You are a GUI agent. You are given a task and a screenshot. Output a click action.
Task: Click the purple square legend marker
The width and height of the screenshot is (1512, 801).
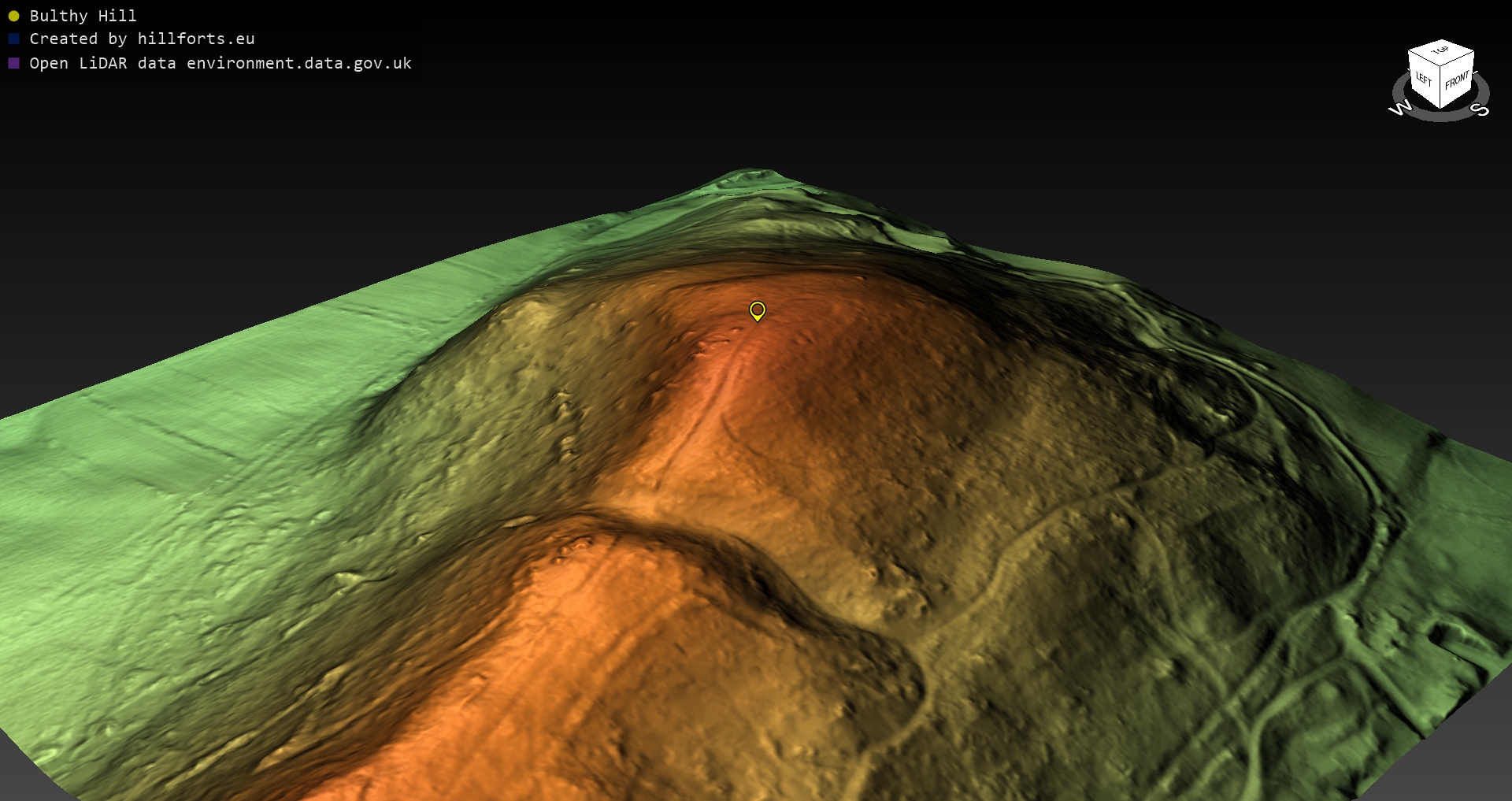(13, 63)
